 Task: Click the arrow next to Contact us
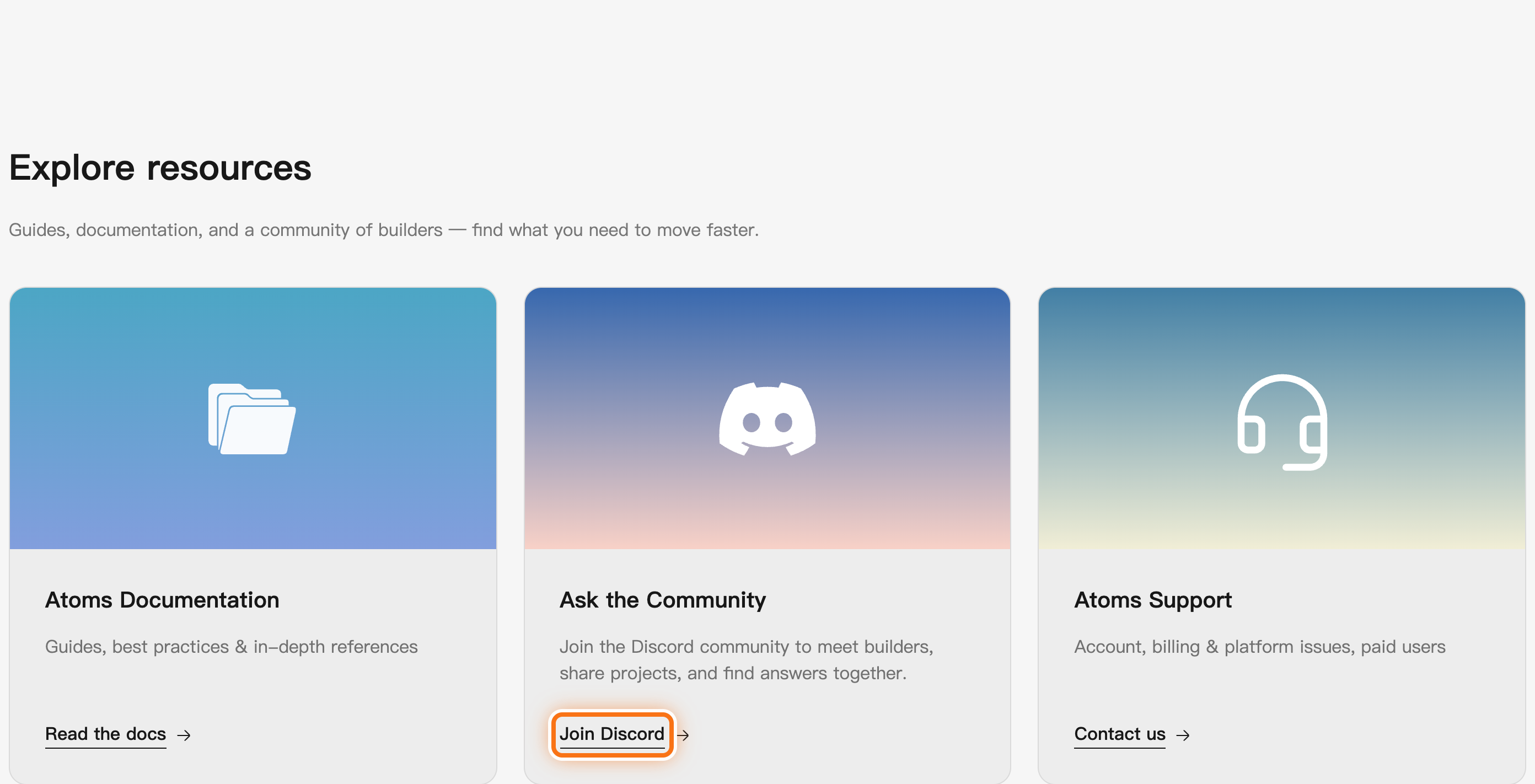[1183, 735]
